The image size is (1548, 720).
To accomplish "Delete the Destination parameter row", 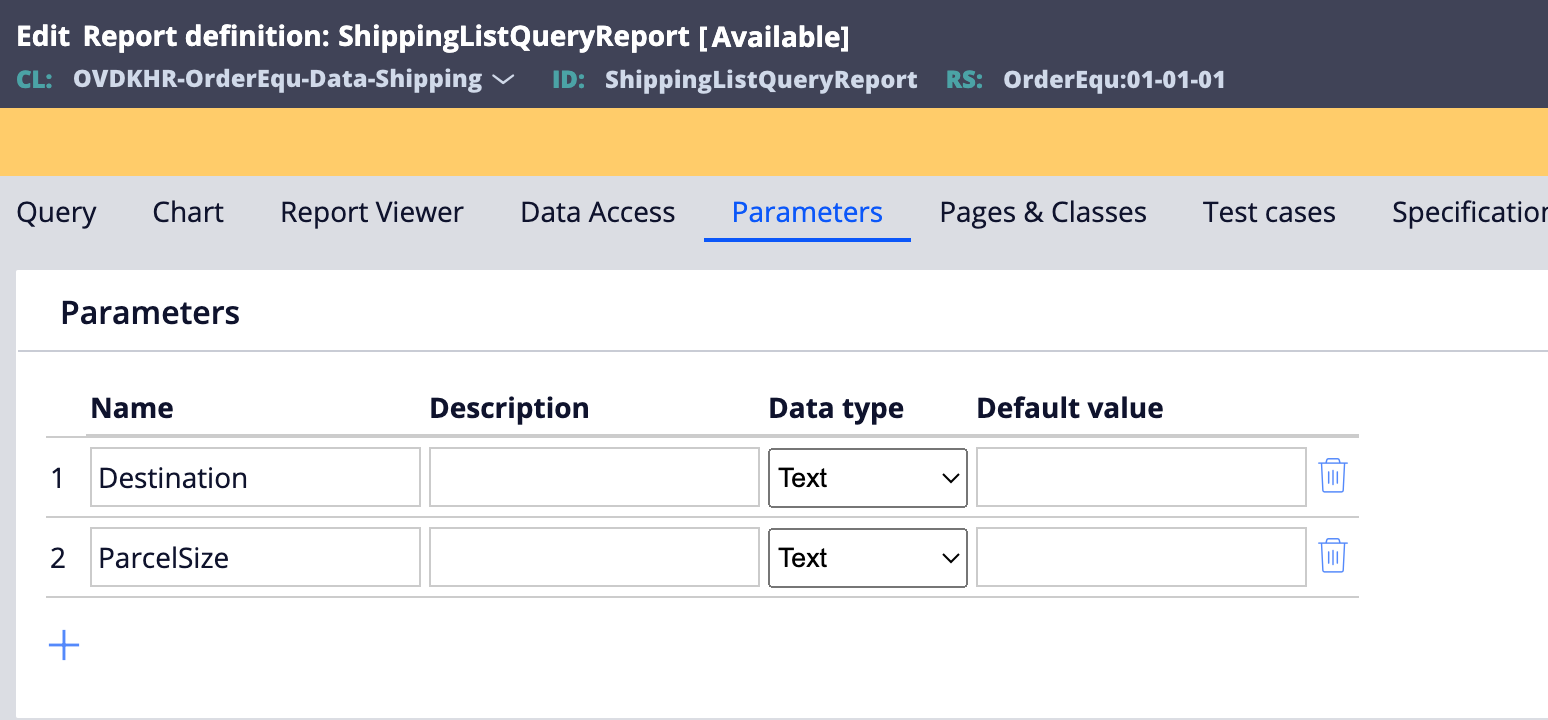I will (1332, 477).
